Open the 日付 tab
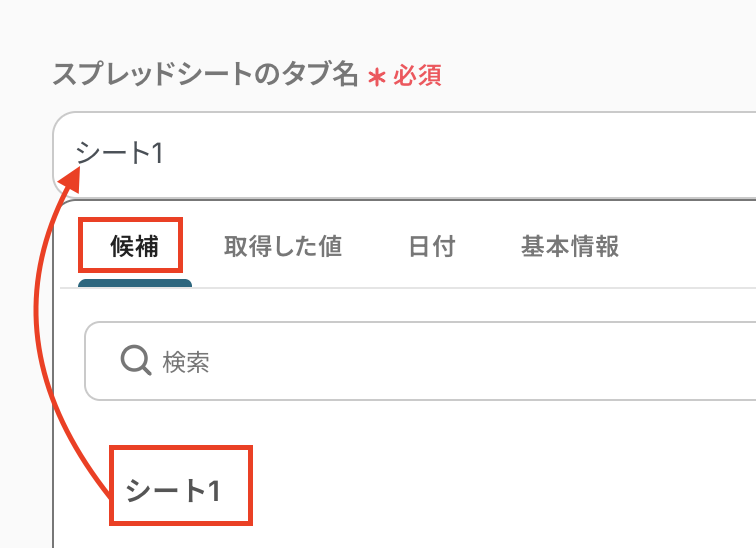Screen dimensions: 756x548 (432, 247)
